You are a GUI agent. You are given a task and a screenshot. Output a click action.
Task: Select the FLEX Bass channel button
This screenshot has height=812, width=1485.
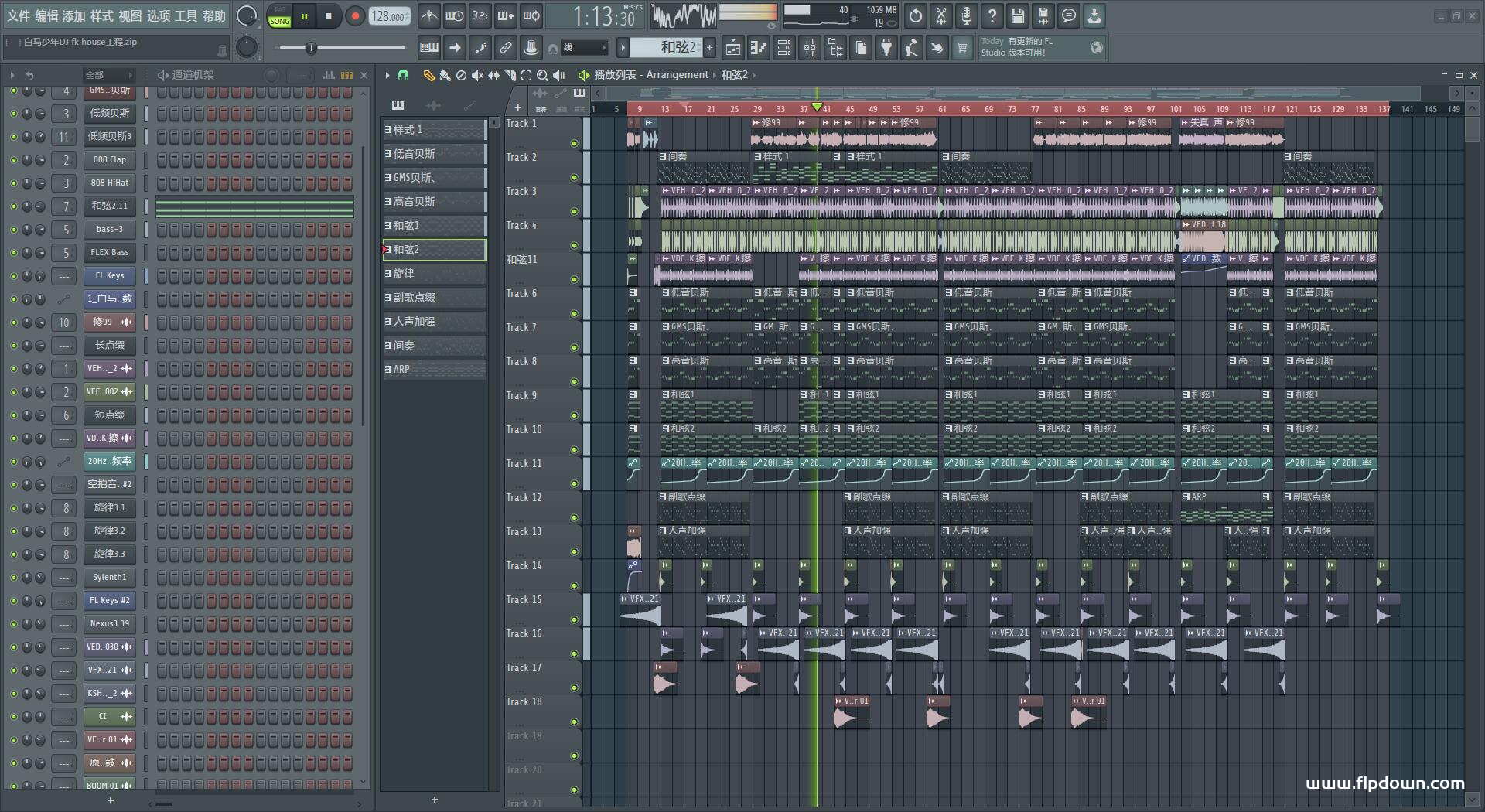[110, 253]
